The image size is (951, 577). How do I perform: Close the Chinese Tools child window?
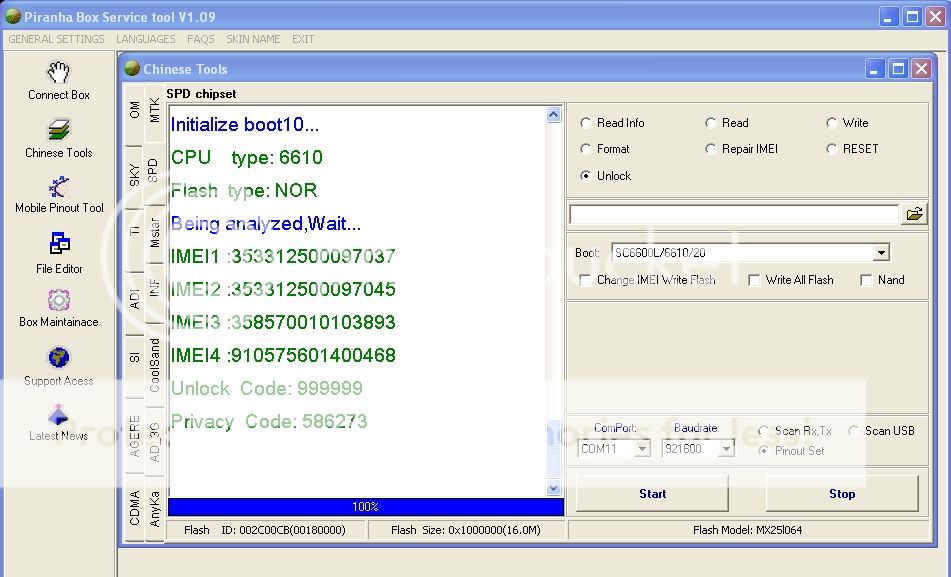[921, 69]
